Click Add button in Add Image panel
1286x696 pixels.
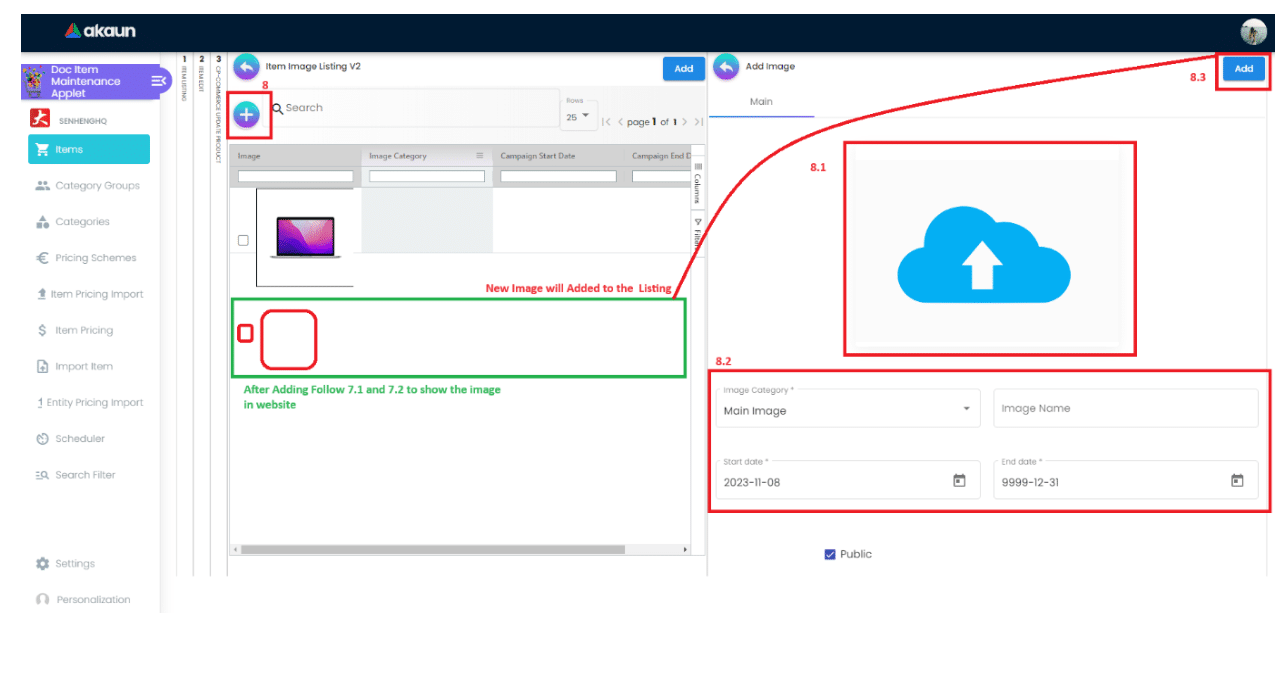[x=1243, y=68]
